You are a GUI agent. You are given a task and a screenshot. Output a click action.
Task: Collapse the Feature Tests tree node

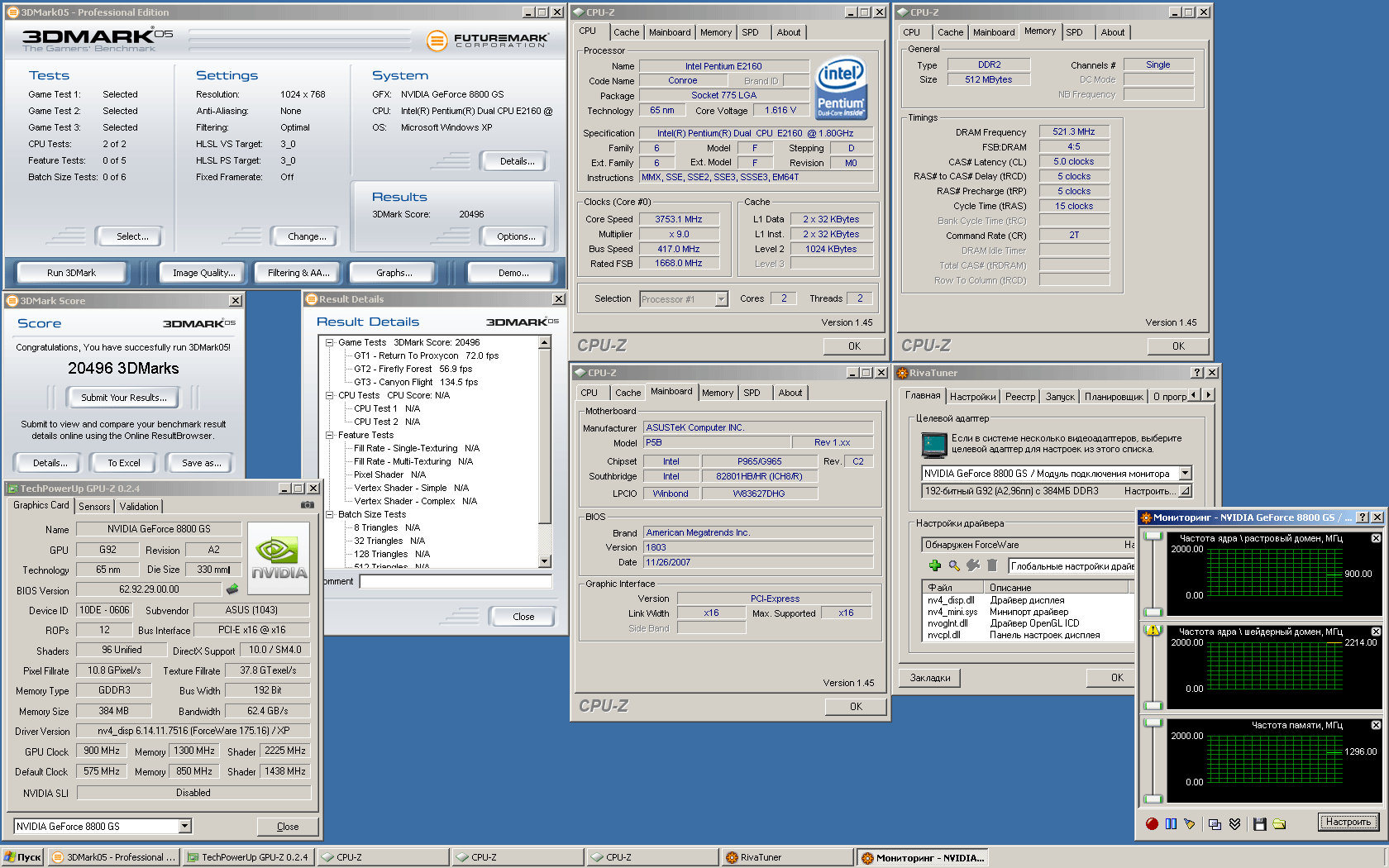click(x=329, y=435)
